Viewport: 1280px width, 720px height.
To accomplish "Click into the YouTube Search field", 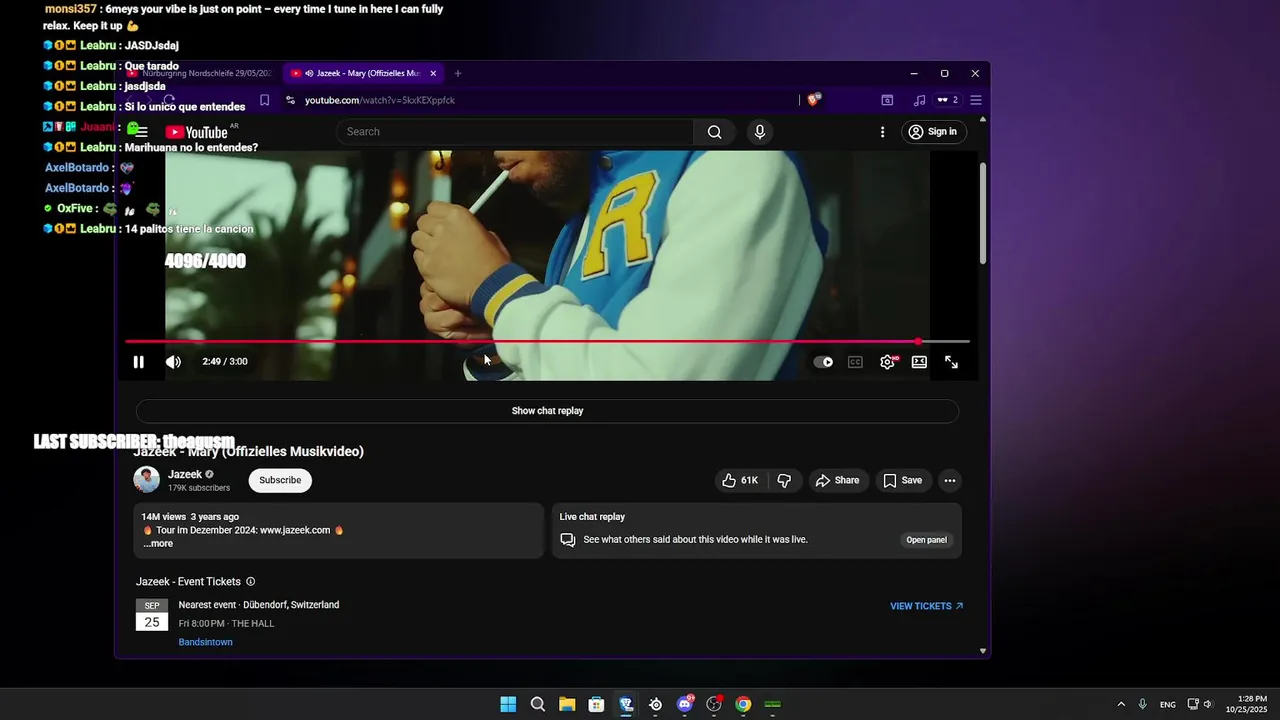I will coord(515,132).
